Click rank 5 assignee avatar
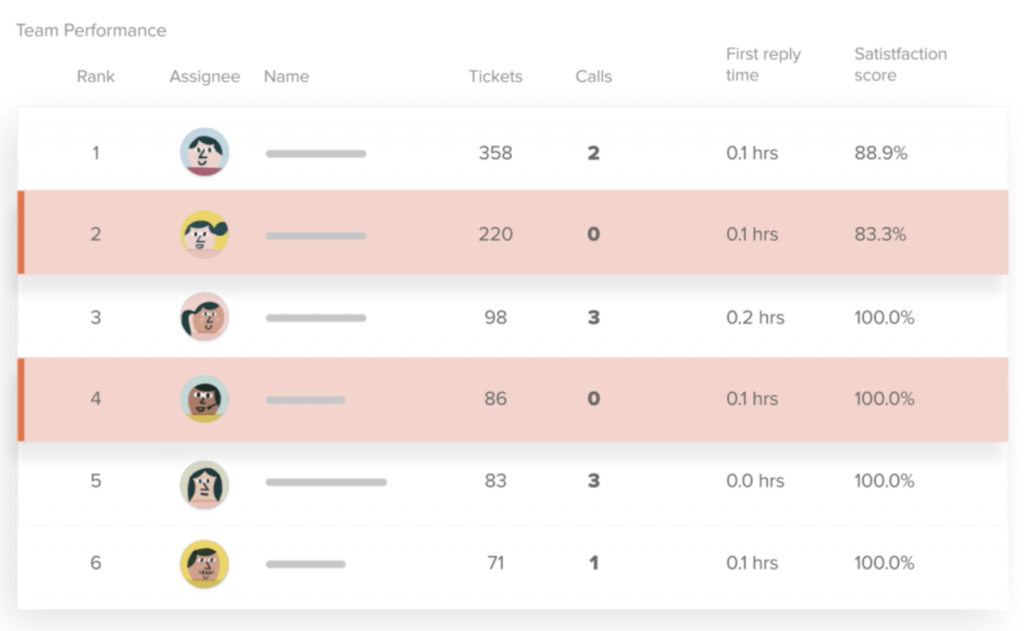 click(x=204, y=485)
